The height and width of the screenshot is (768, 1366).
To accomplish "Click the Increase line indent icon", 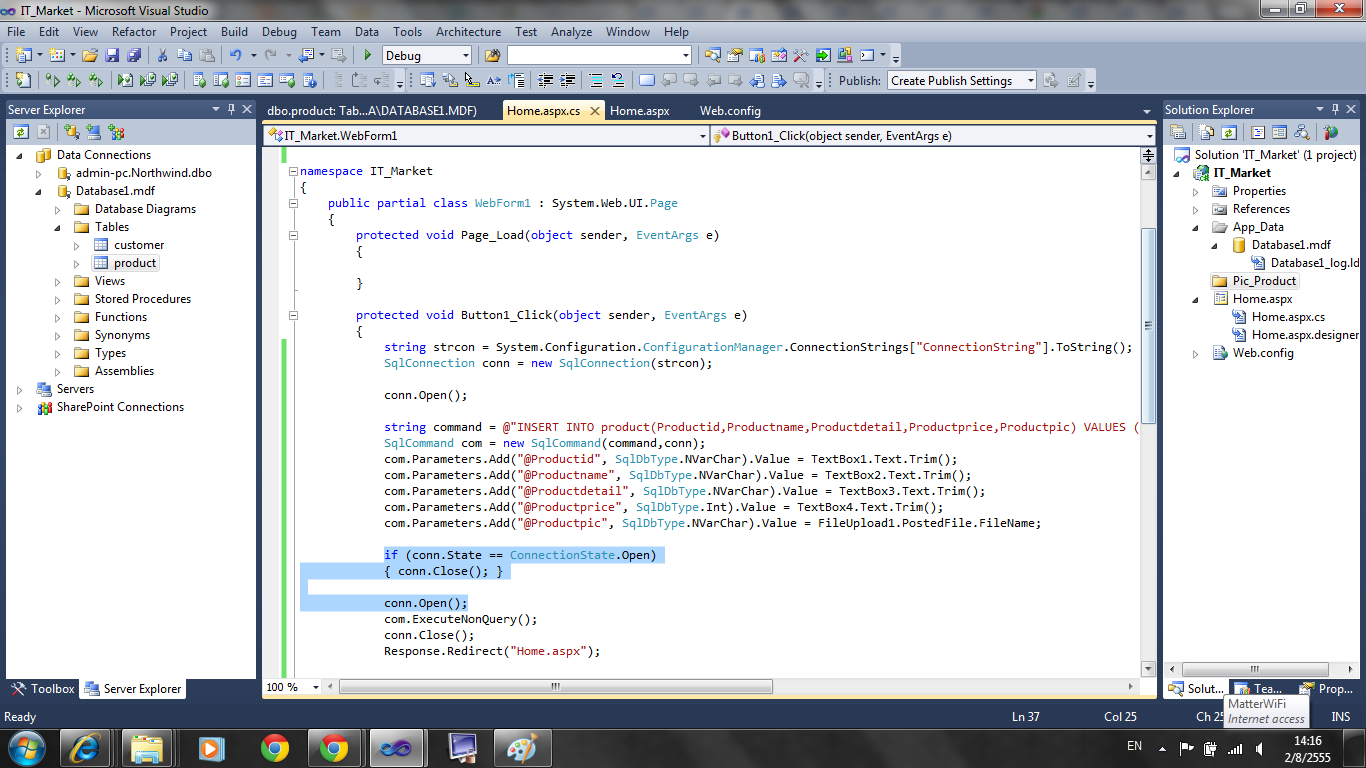I will point(568,80).
